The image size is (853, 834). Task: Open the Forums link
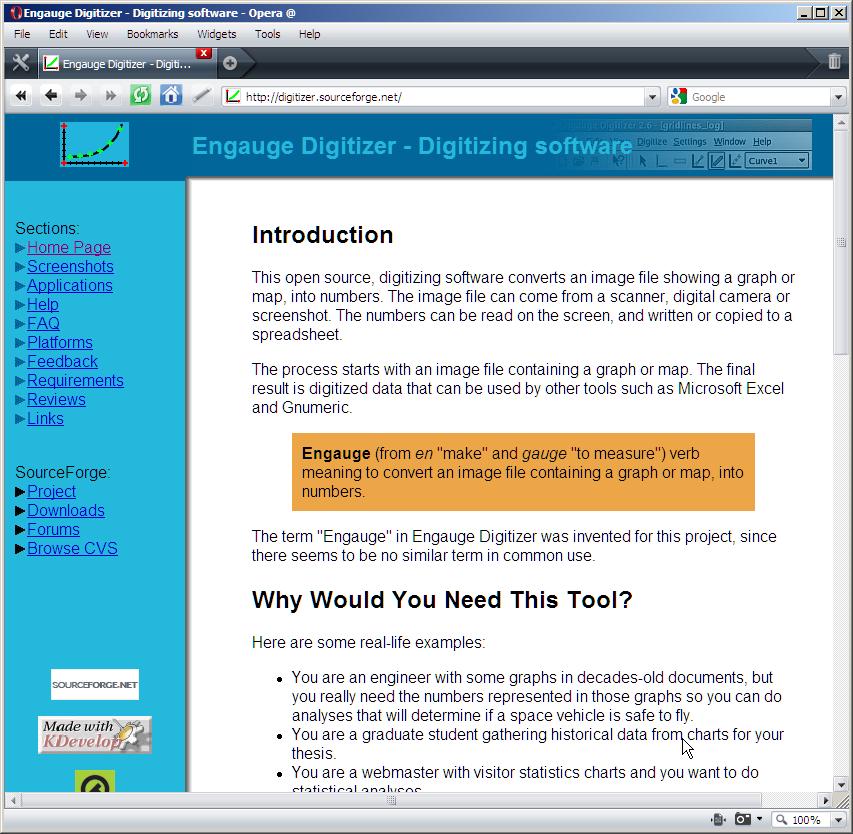(x=53, y=529)
